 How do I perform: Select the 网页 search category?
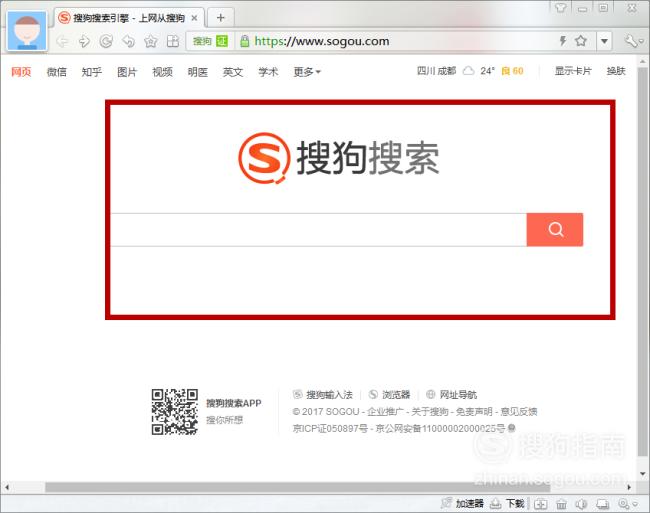[21, 72]
